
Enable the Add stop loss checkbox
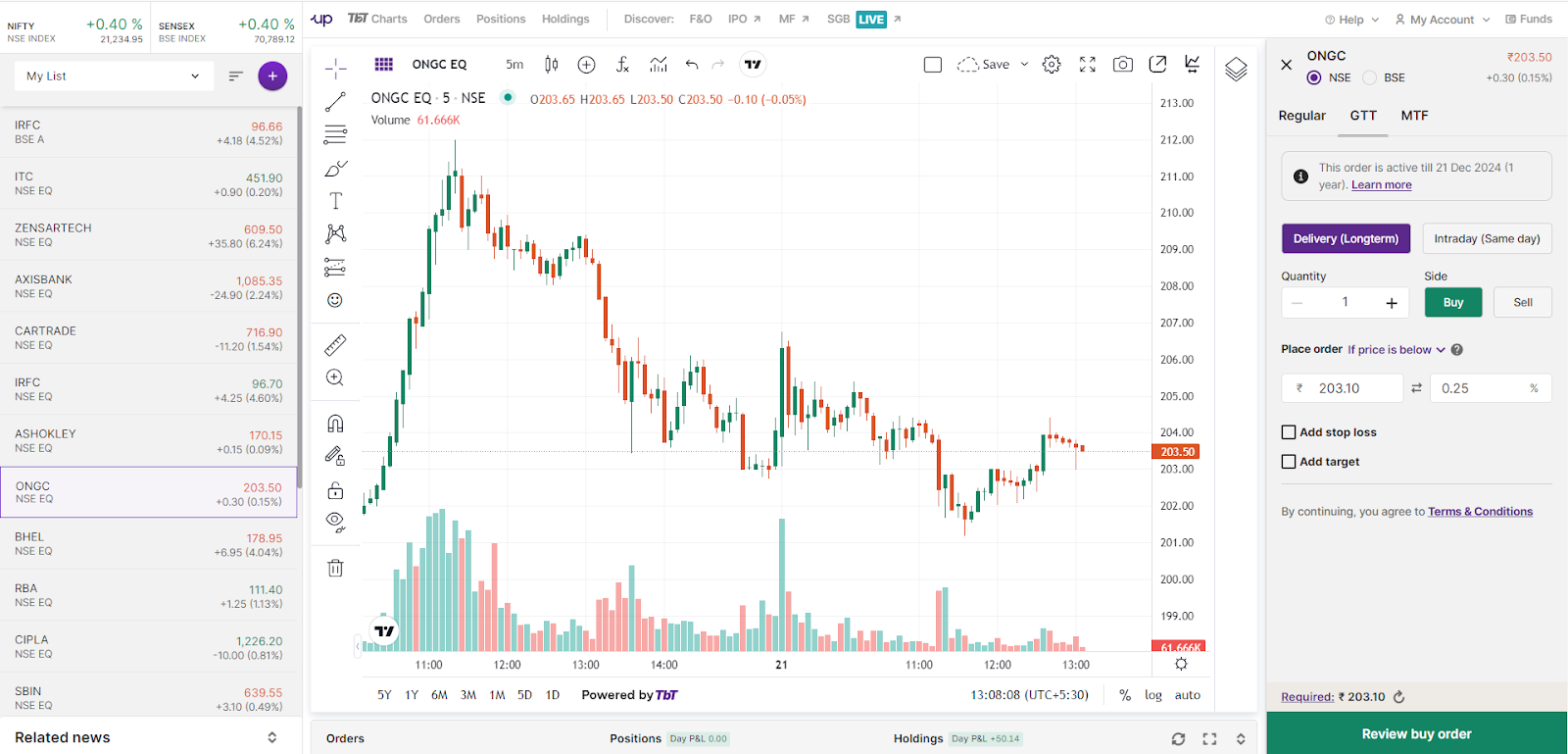[1289, 432]
